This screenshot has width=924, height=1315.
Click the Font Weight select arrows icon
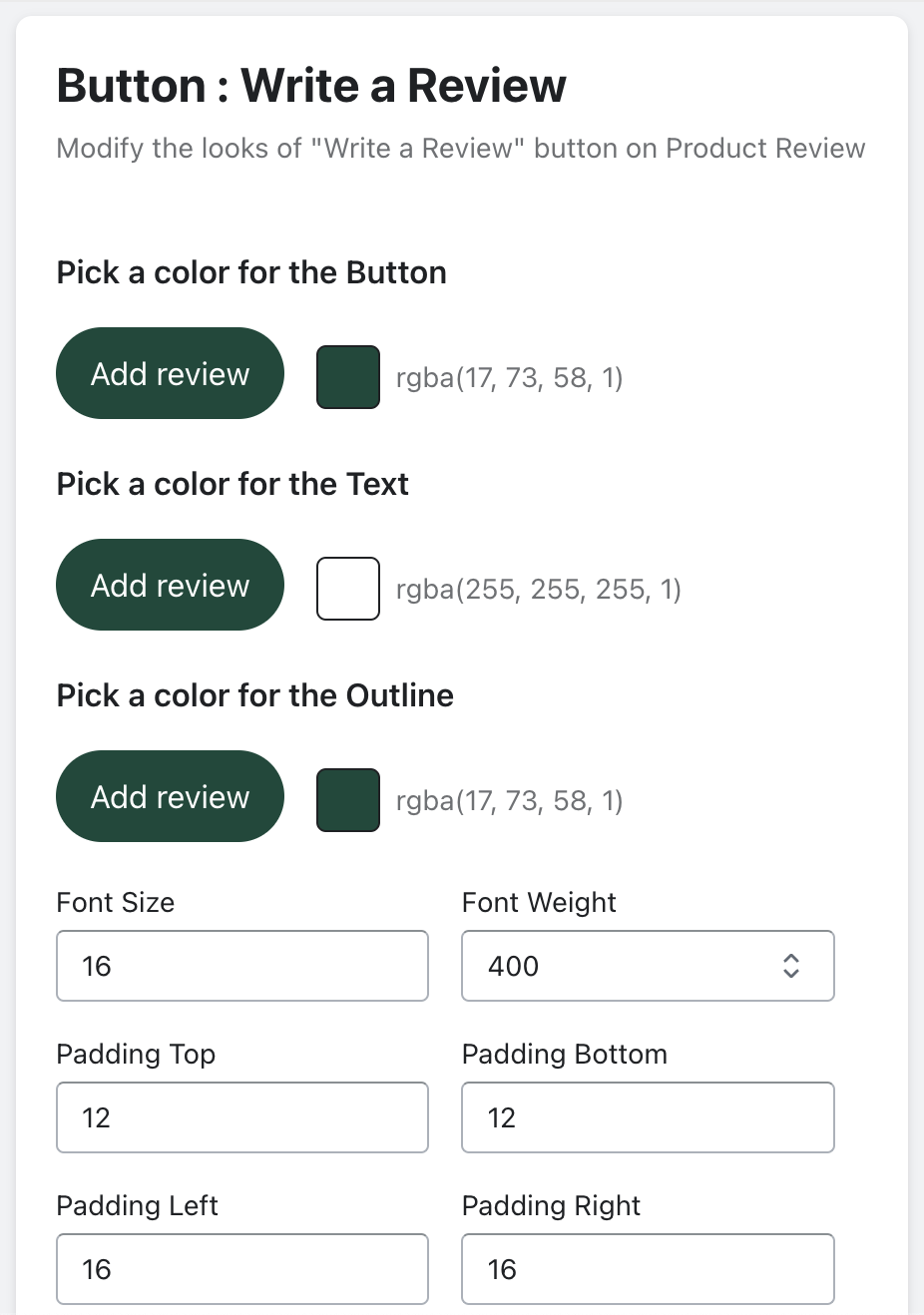click(791, 966)
